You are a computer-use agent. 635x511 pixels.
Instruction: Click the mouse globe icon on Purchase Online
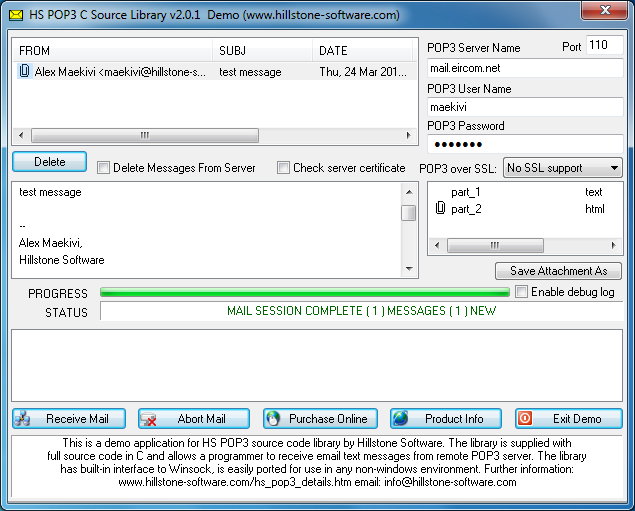point(273,419)
